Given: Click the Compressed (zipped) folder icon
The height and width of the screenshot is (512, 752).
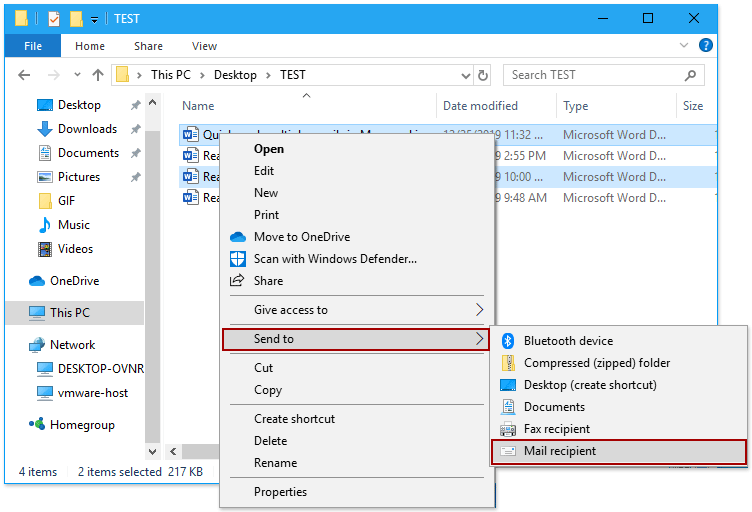Looking at the screenshot, I should (x=507, y=363).
